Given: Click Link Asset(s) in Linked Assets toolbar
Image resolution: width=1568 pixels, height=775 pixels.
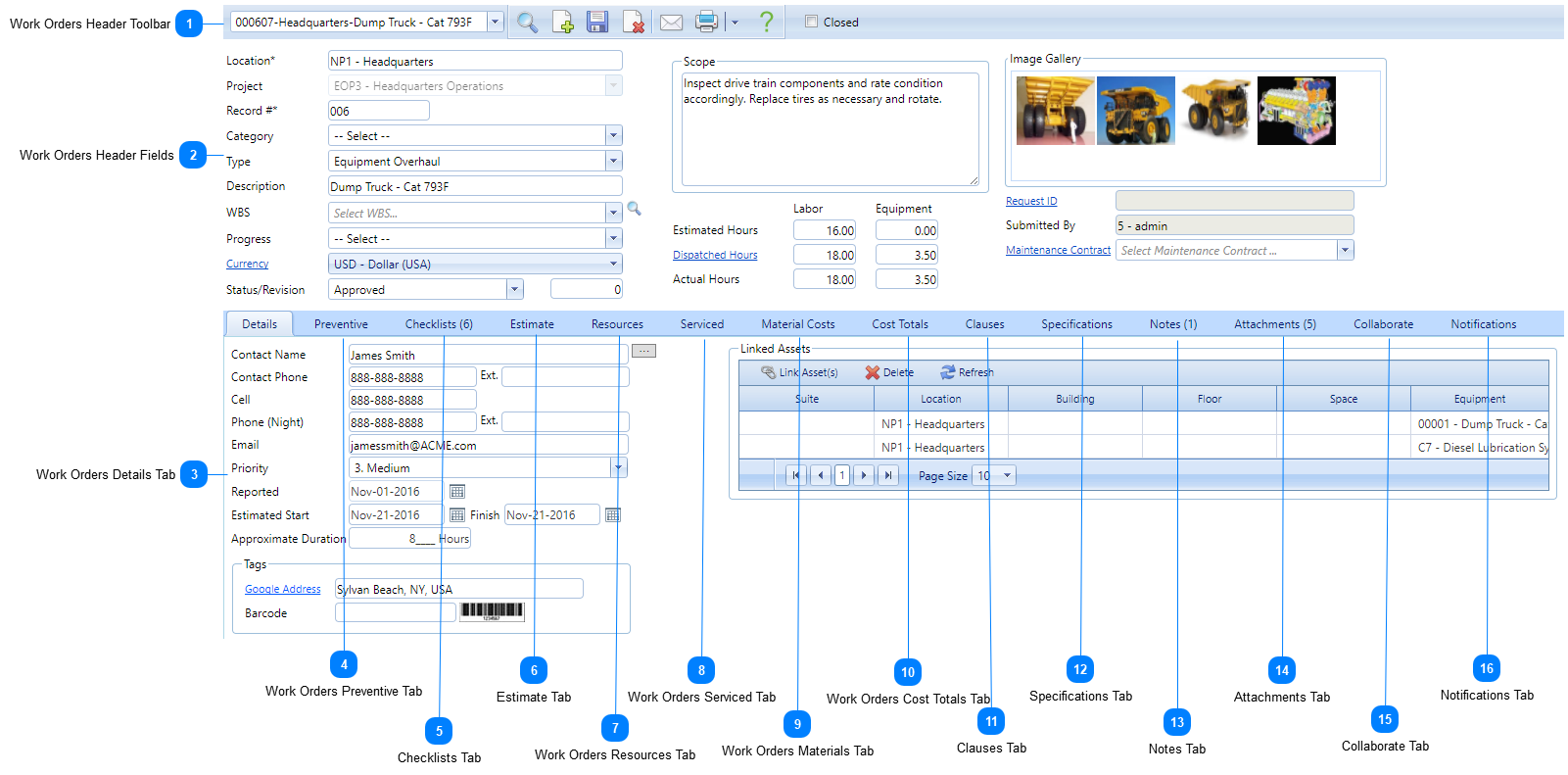Looking at the screenshot, I should point(799,372).
